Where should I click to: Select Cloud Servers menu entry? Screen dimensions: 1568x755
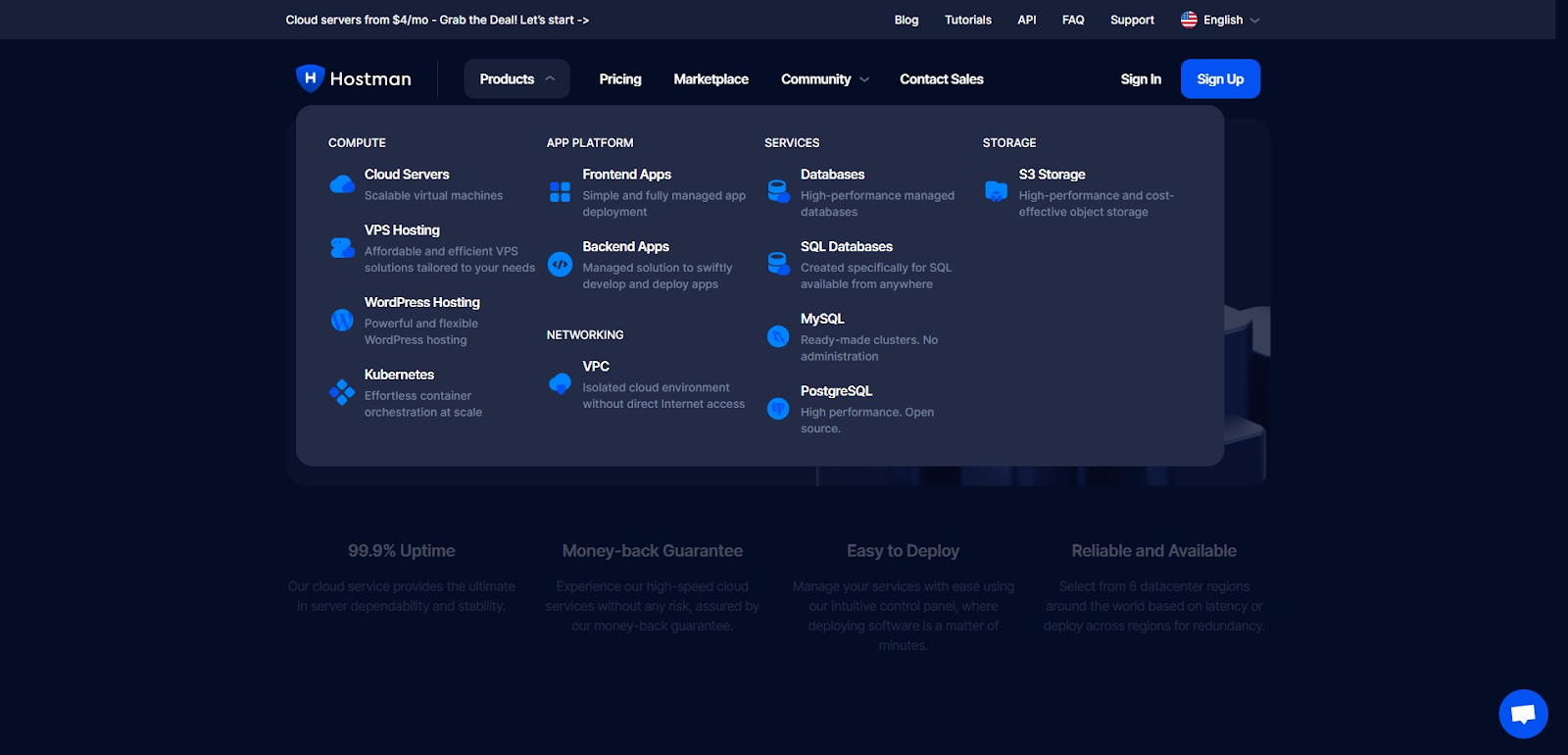432,184
